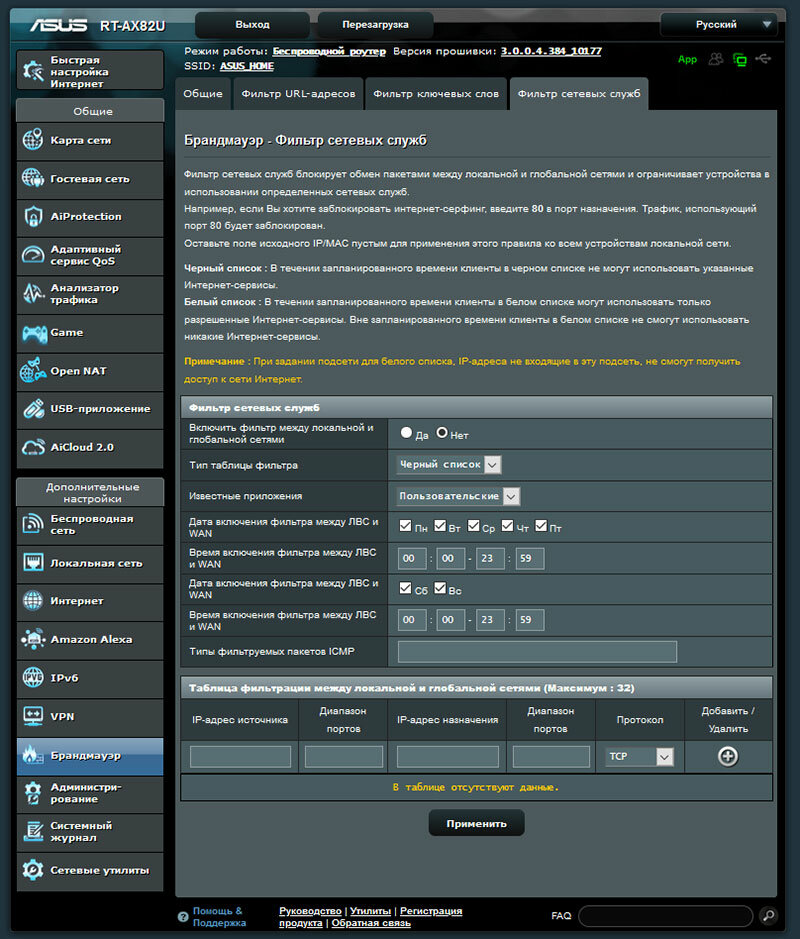Viewport: 800px width, 939px height.
Task: Click the App link in header
Action: point(687,59)
